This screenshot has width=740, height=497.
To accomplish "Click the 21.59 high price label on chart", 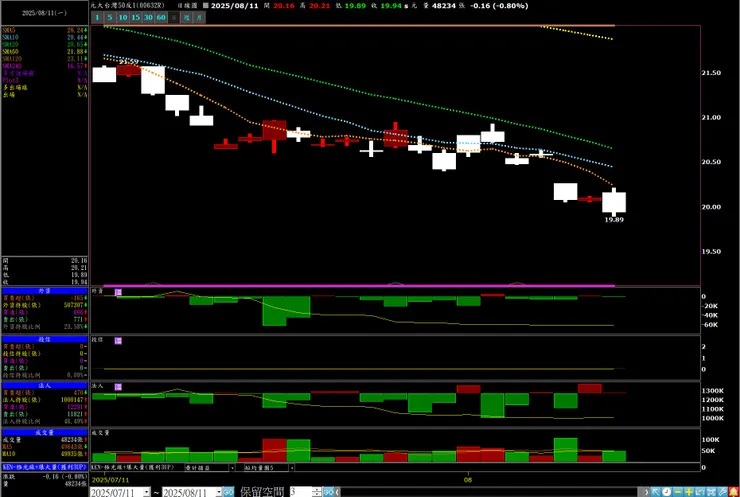I will [x=128, y=62].
